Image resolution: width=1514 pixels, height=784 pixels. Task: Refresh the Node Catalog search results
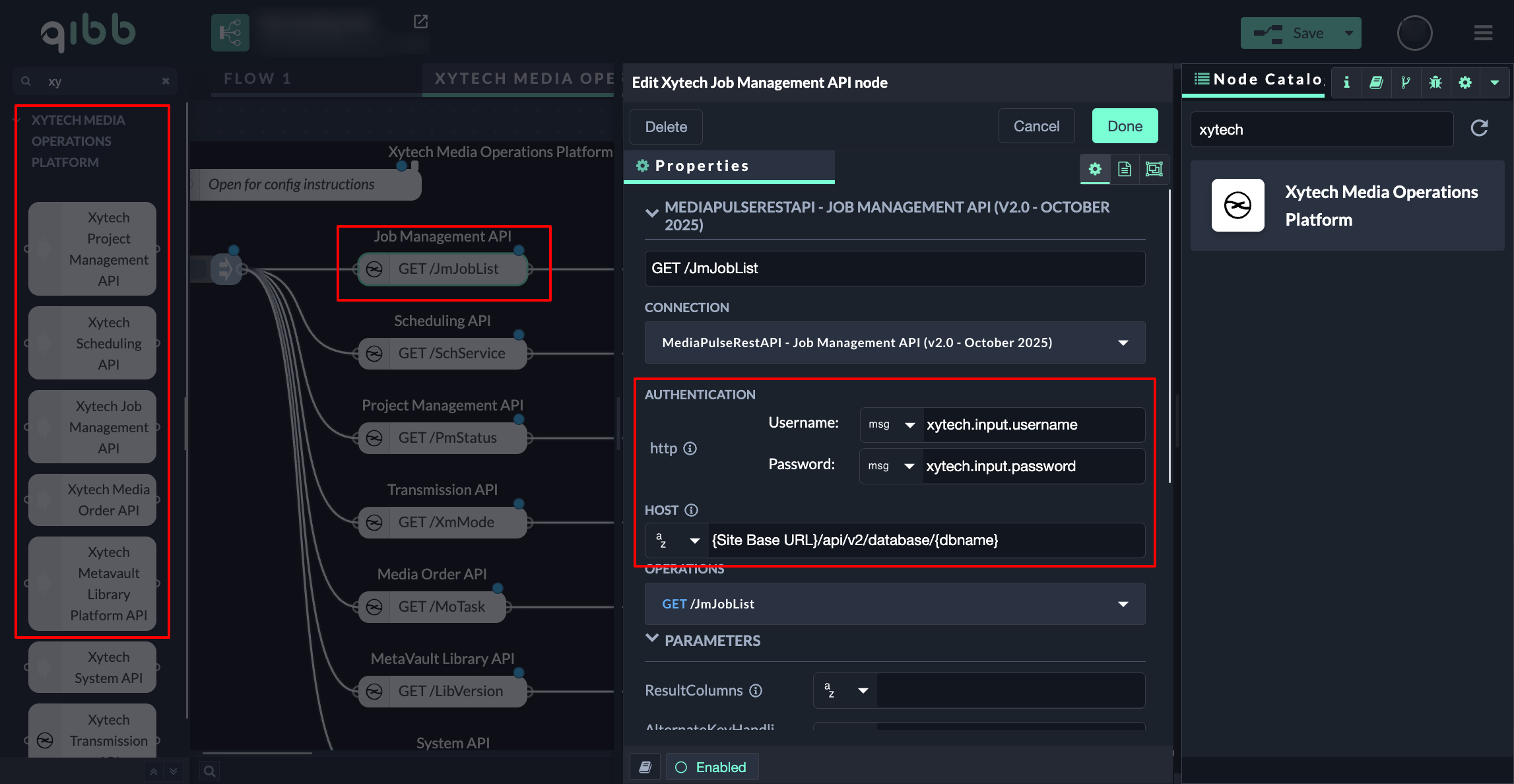pyautogui.click(x=1479, y=128)
